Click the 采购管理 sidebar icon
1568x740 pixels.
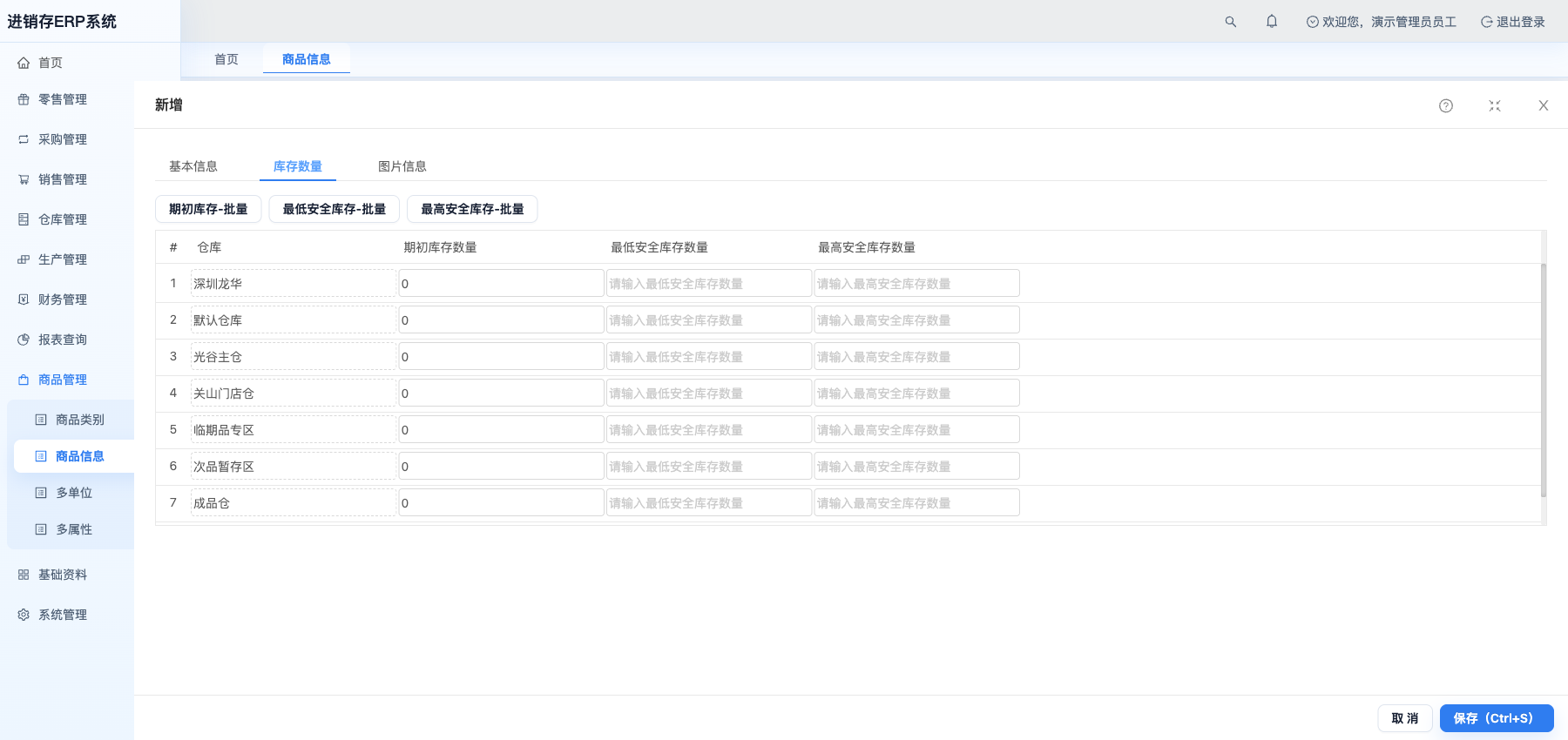(24, 139)
